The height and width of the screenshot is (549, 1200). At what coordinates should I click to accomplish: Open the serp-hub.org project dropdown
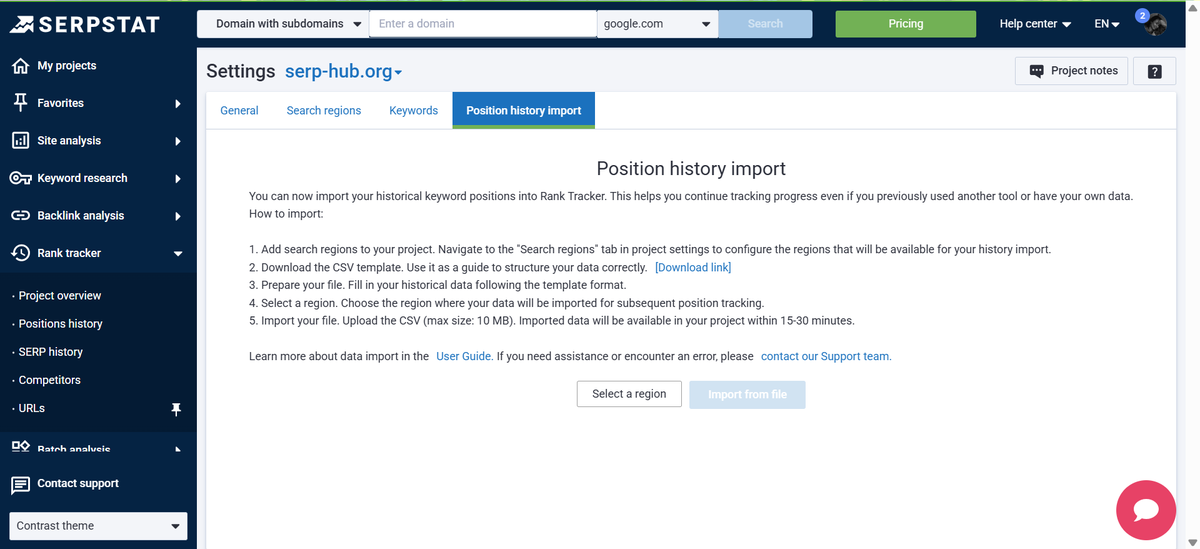[344, 72]
